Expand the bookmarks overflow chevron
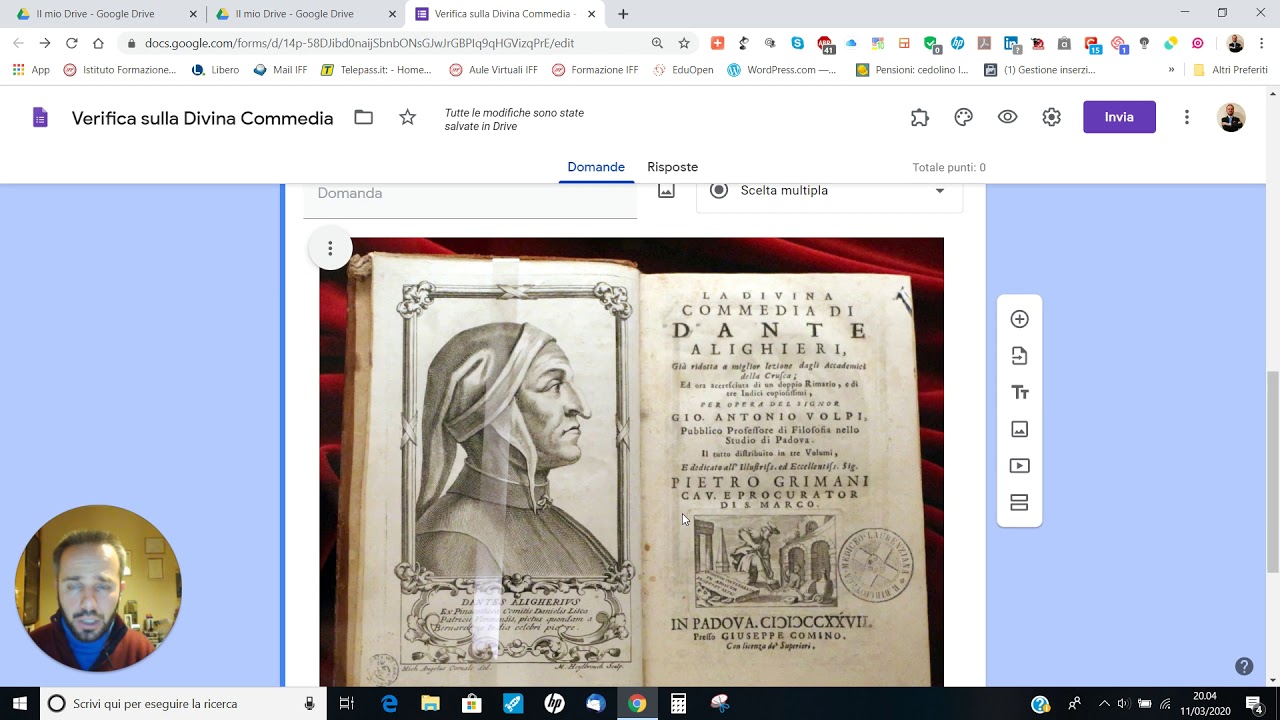This screenshot has width=1280, height=720. 1171,70
